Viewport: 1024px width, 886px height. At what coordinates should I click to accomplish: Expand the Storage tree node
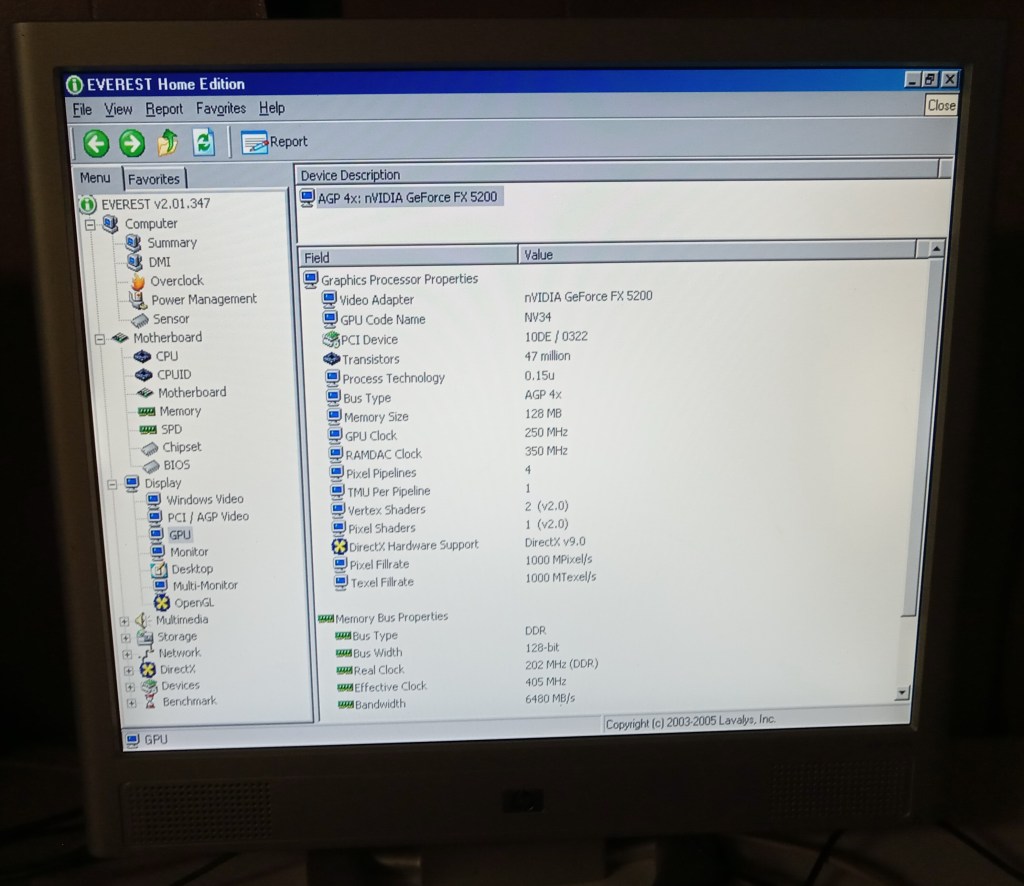click(126, 637)
